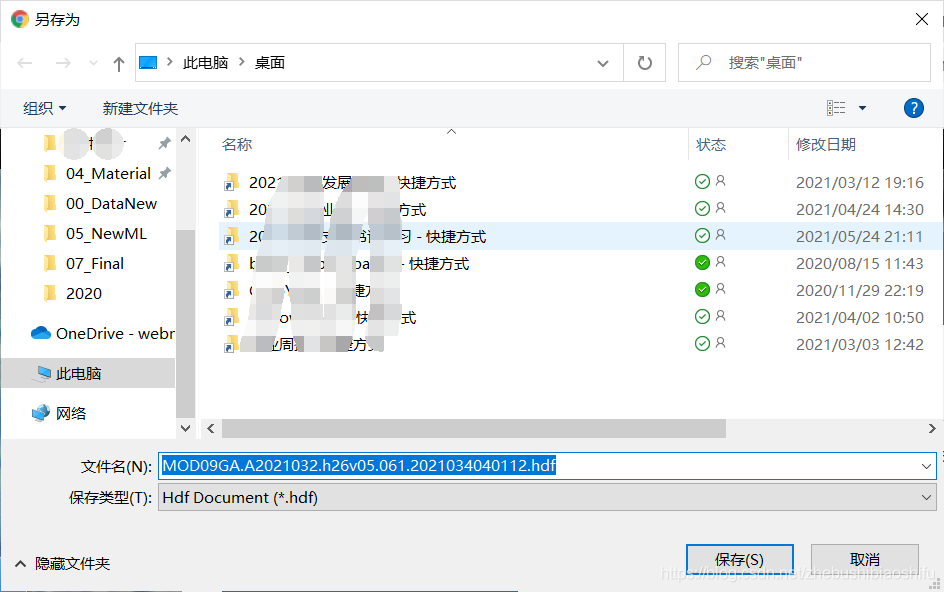Expand the 文件名 dropdown arrow
944x592 pixels.
(x=926, y=466)
